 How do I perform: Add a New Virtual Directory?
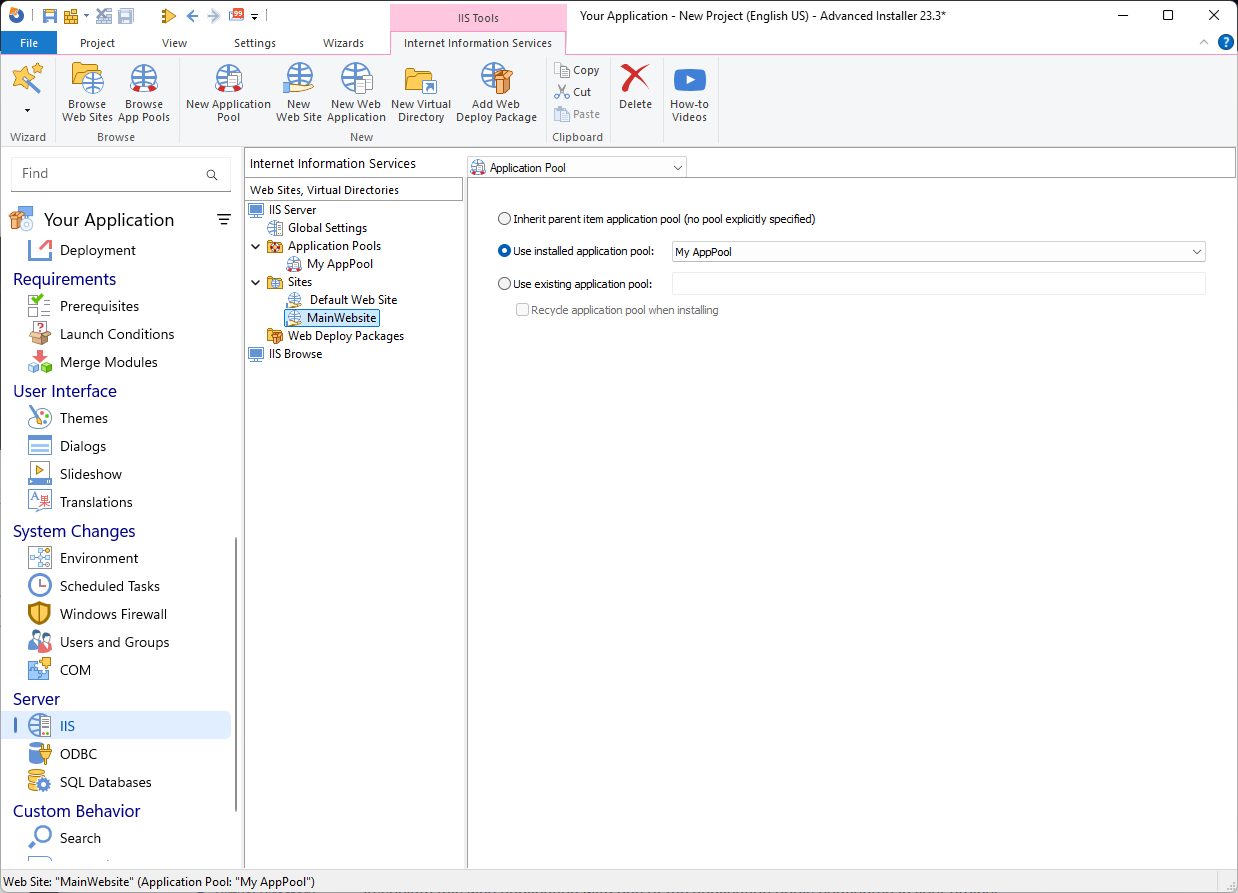pos(421,93)
